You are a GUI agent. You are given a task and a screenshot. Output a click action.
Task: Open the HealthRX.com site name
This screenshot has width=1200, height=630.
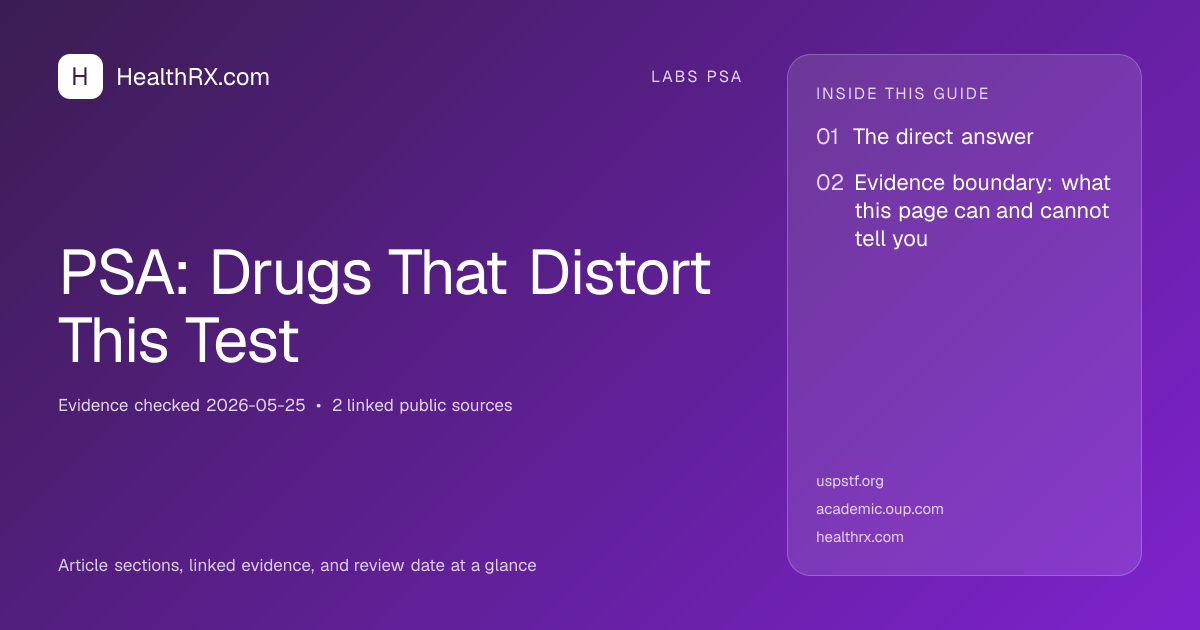[x=193, y=77]
